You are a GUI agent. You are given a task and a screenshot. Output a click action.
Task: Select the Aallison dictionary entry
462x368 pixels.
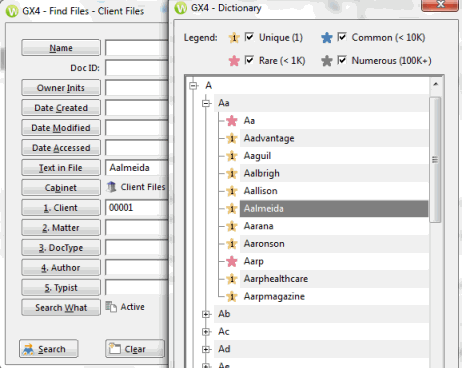pyautogui.click(x=260, y=191)
